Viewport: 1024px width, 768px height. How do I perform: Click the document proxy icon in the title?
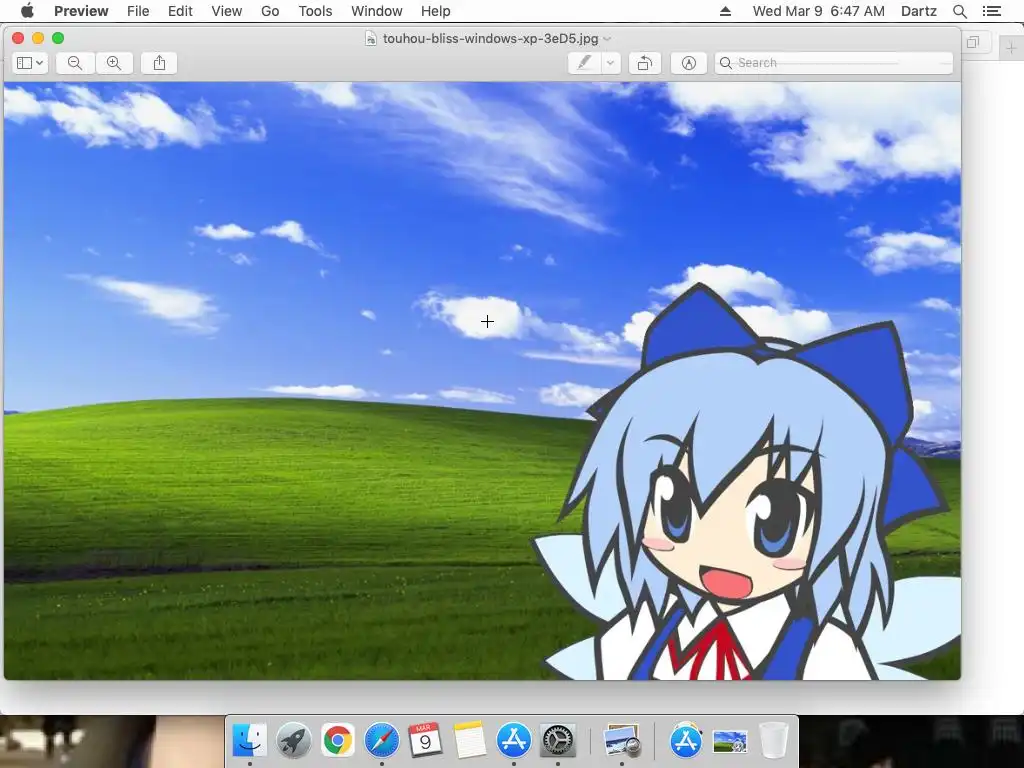(x=370, y=39)
